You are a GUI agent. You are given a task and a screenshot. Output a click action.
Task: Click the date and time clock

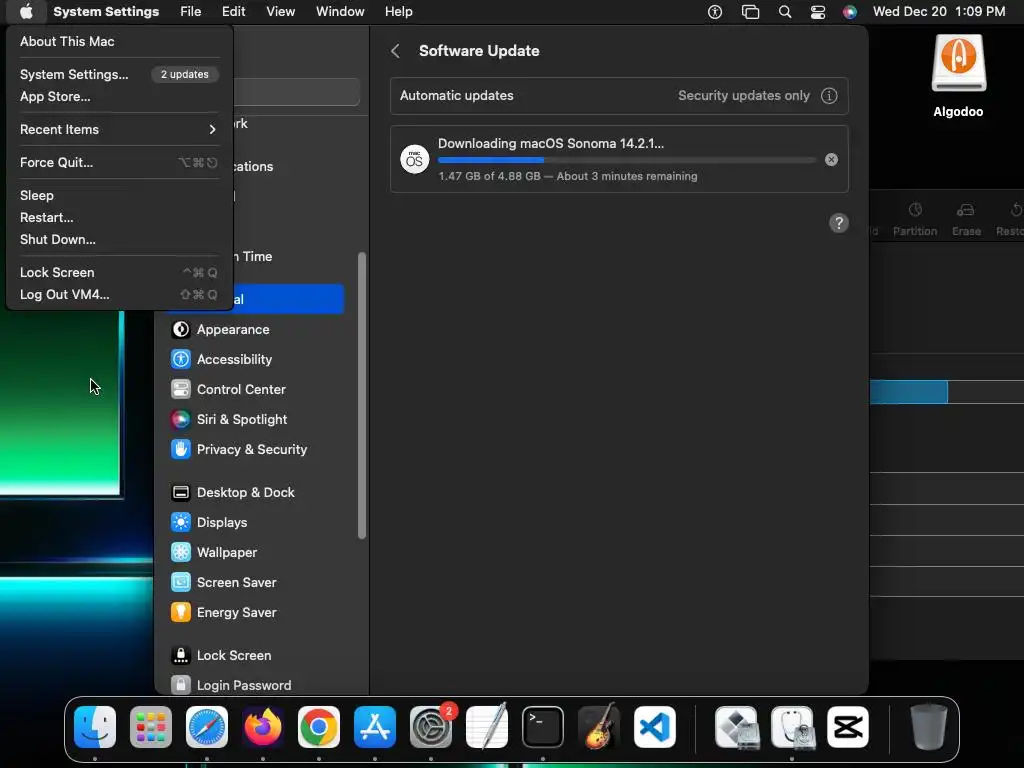click(939, 12)
